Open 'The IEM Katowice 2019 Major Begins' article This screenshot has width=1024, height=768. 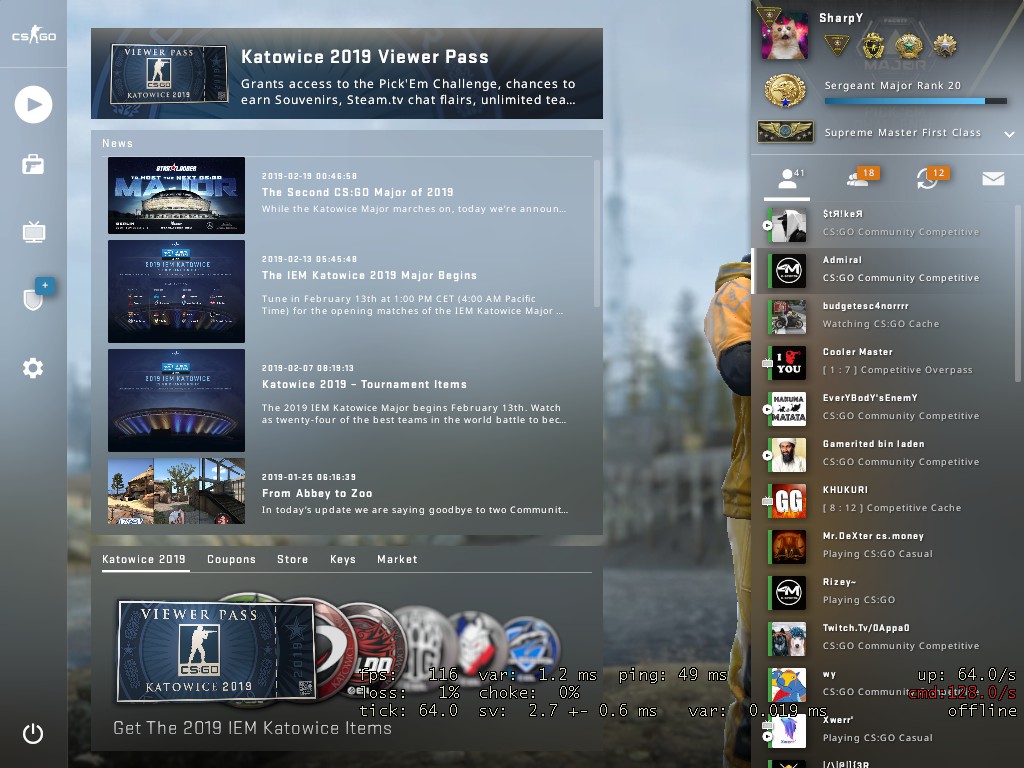[369, 275]
